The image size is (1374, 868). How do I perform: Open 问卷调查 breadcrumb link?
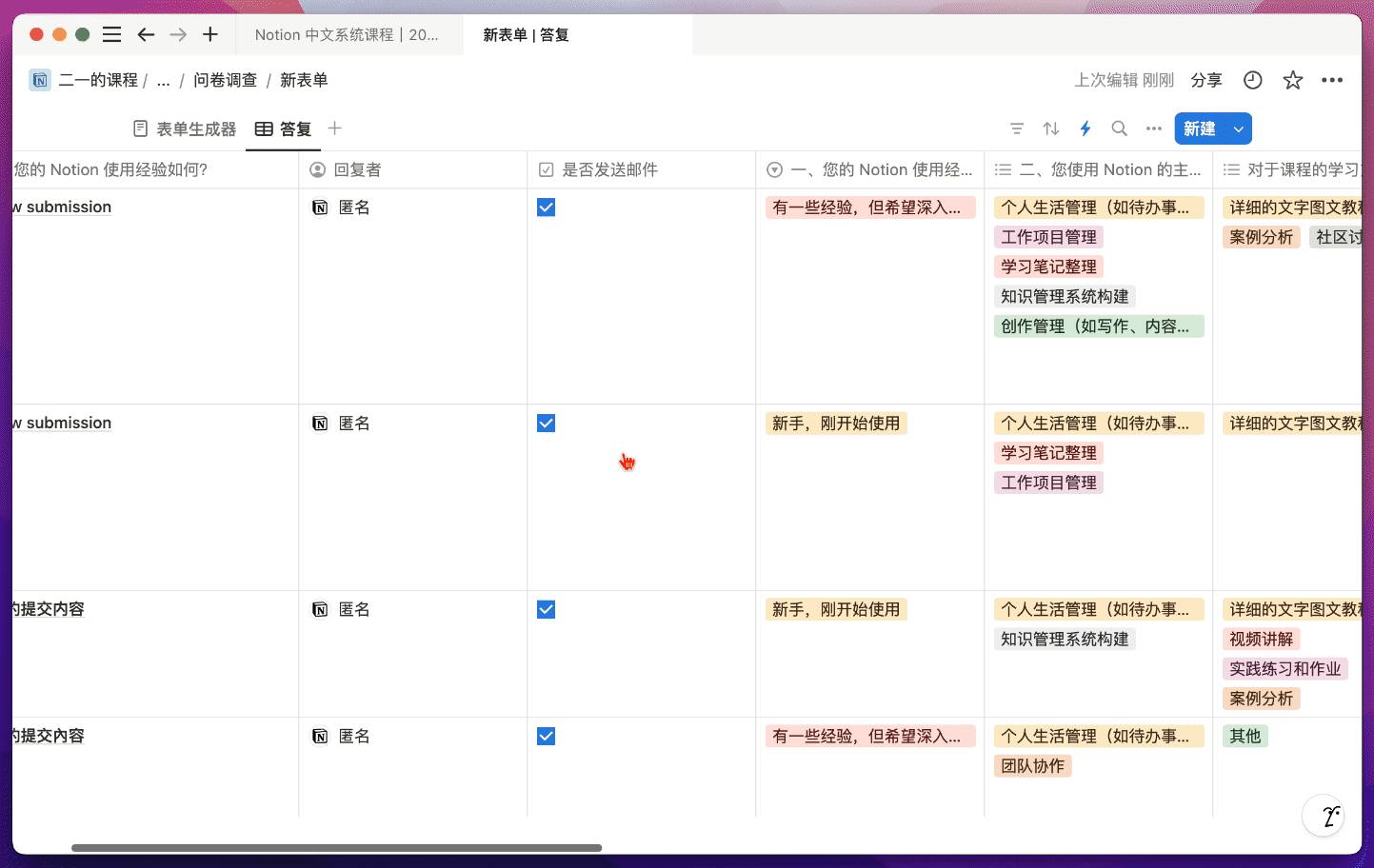(226, 80)
